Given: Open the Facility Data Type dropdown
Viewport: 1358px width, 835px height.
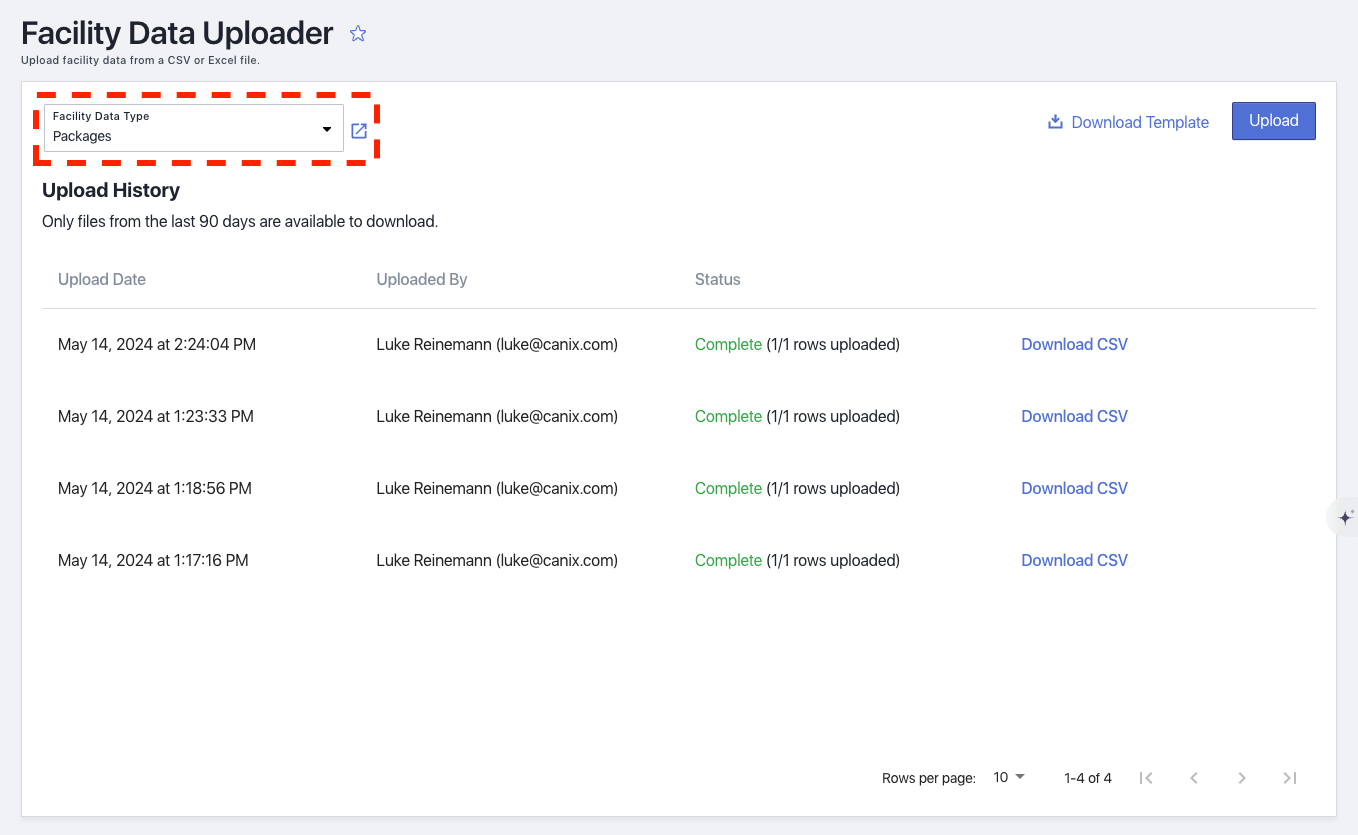Looking at the screenshot, I should 194,128.
